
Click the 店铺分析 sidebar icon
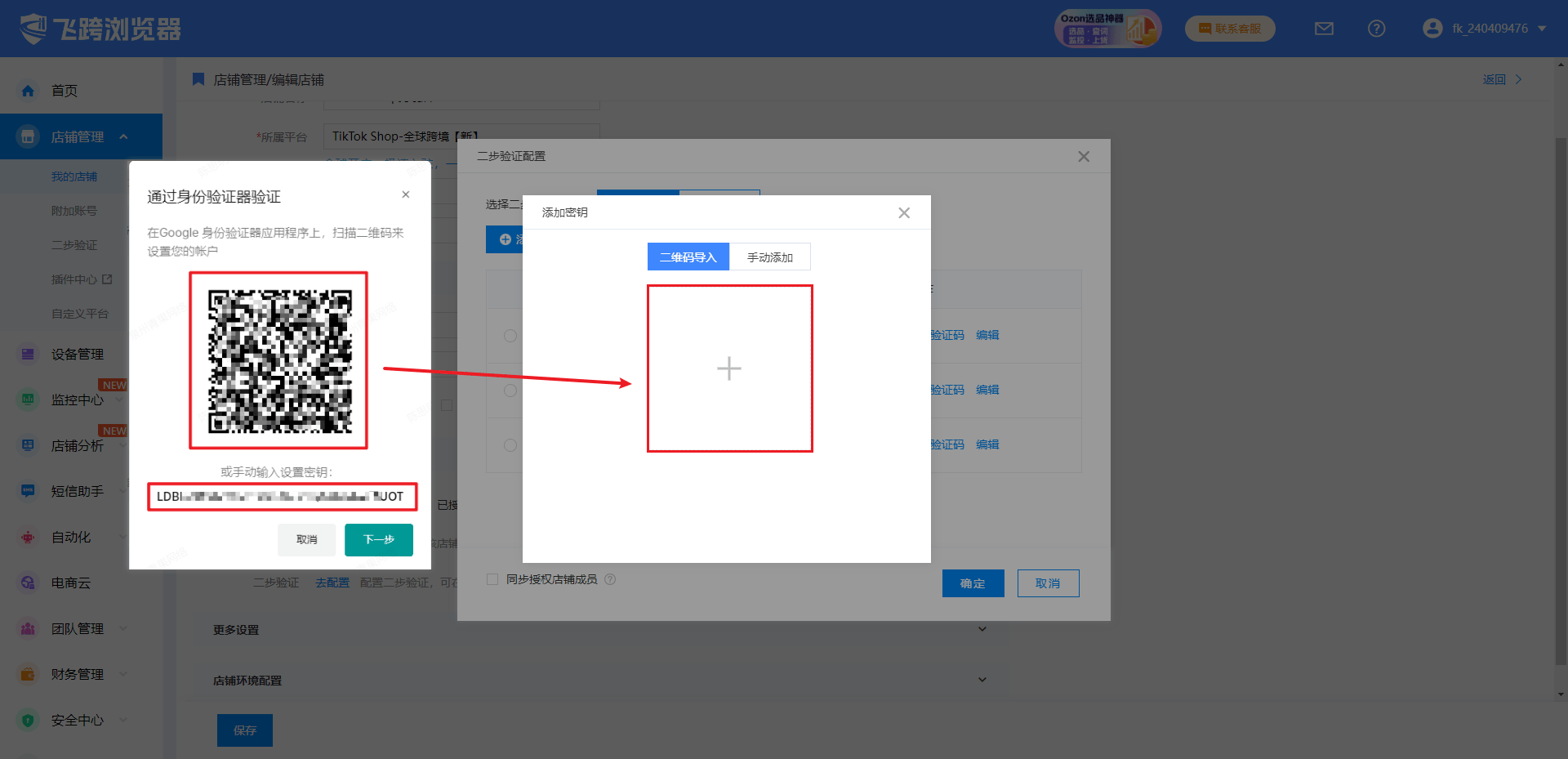click(x=28, y=445)
